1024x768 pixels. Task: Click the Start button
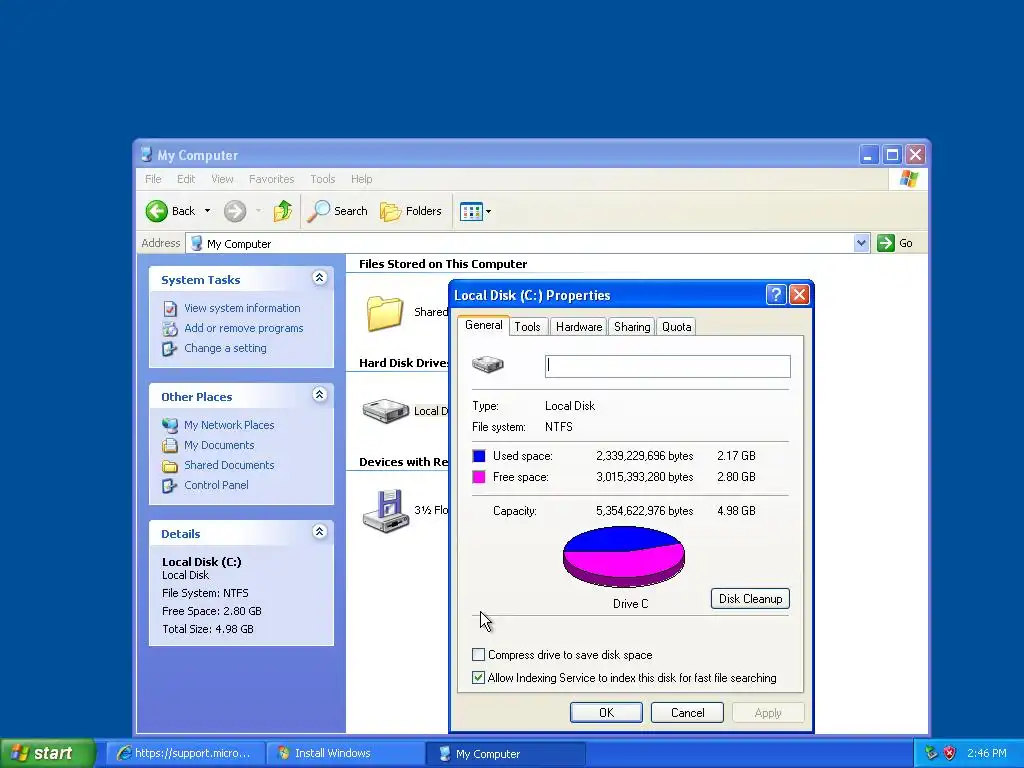(x=47, y=753)
